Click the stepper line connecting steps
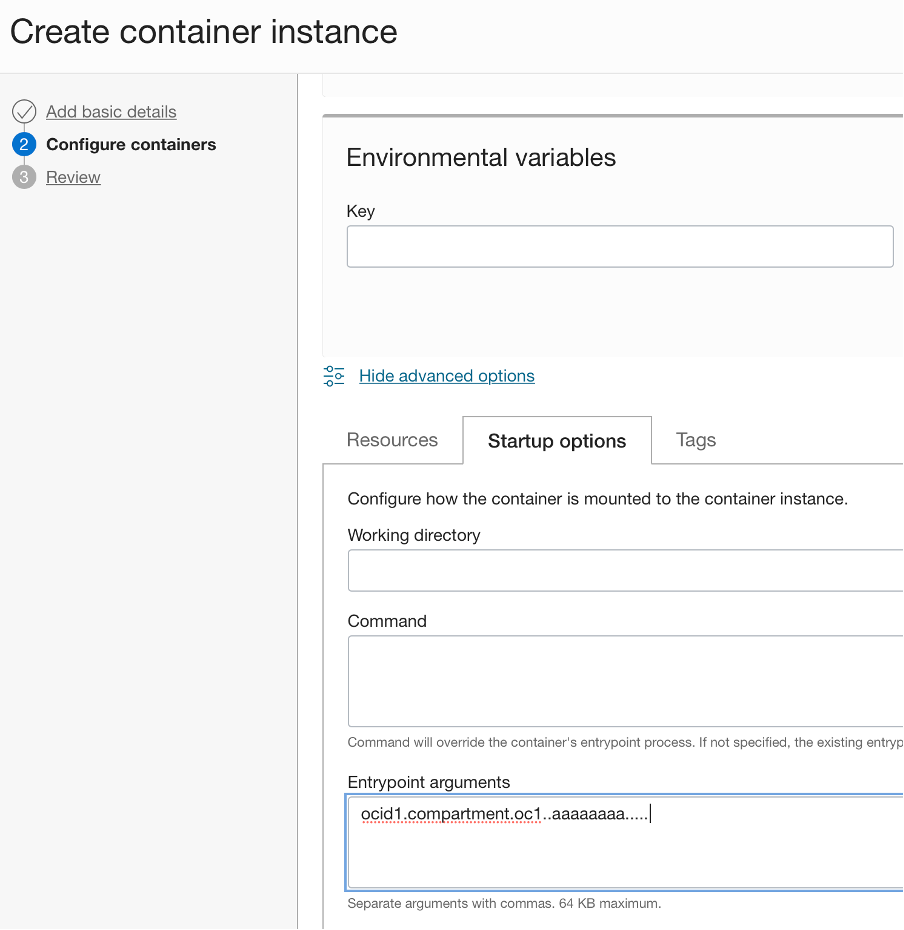The height and width of the screenshot is (930, 904). [x=26, y=161]
